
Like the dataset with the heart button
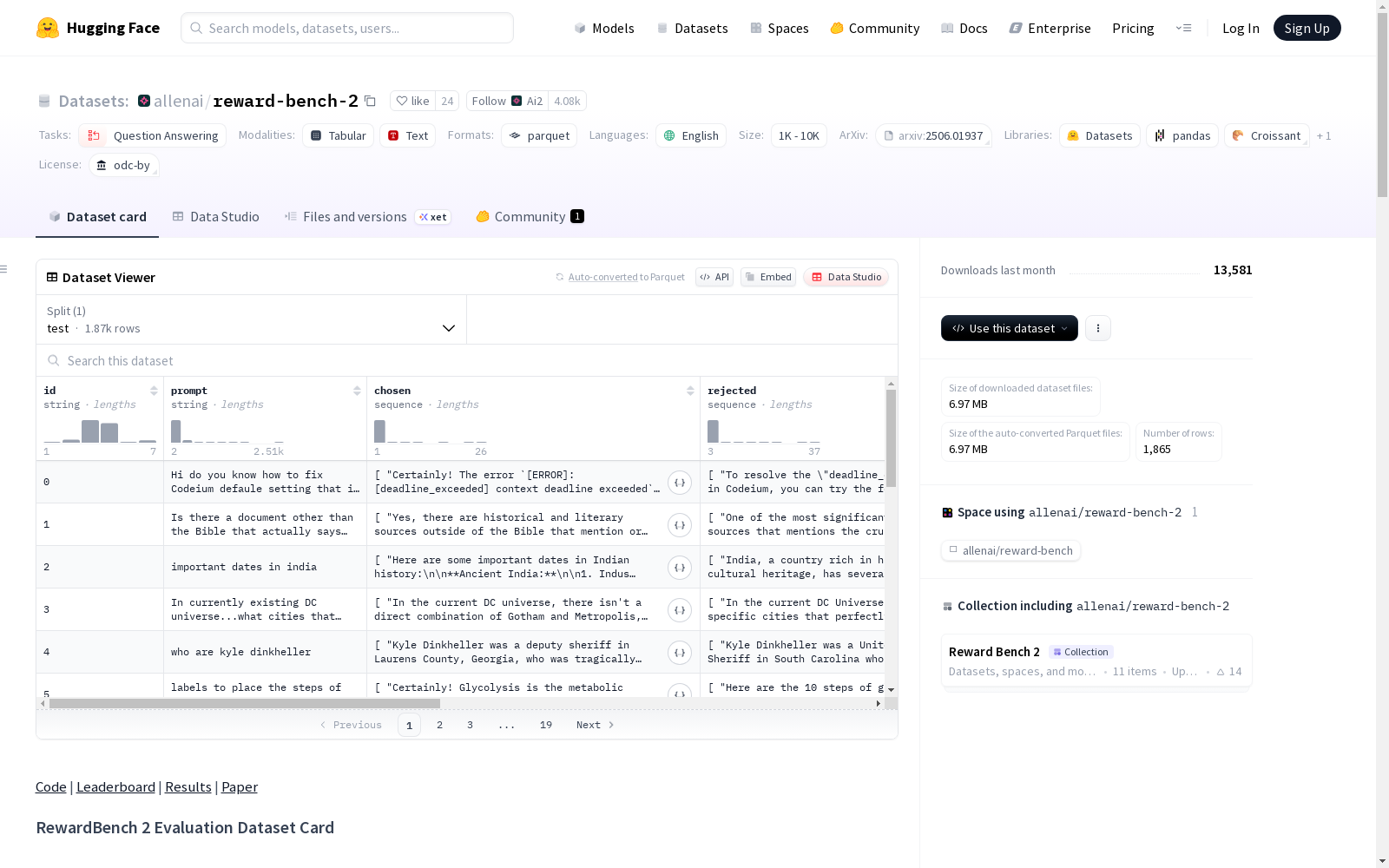[x=412, y=101]
